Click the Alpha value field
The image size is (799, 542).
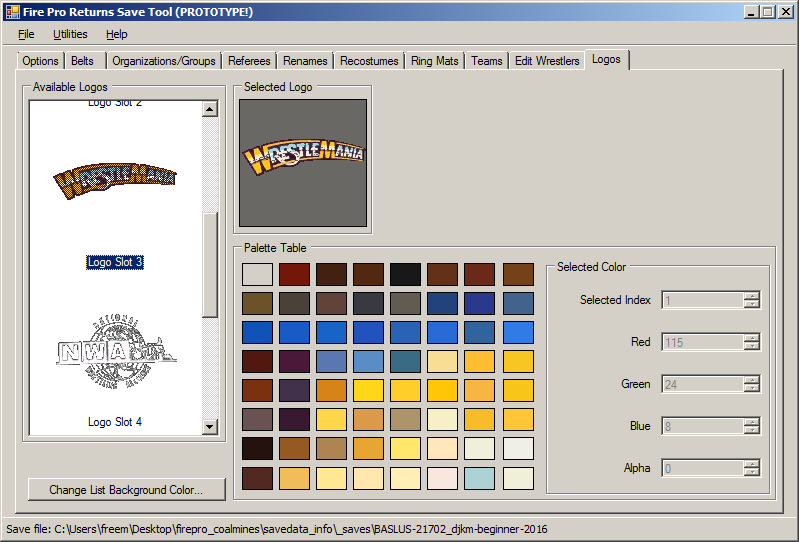pyautogui.click(x=702, y=468)
